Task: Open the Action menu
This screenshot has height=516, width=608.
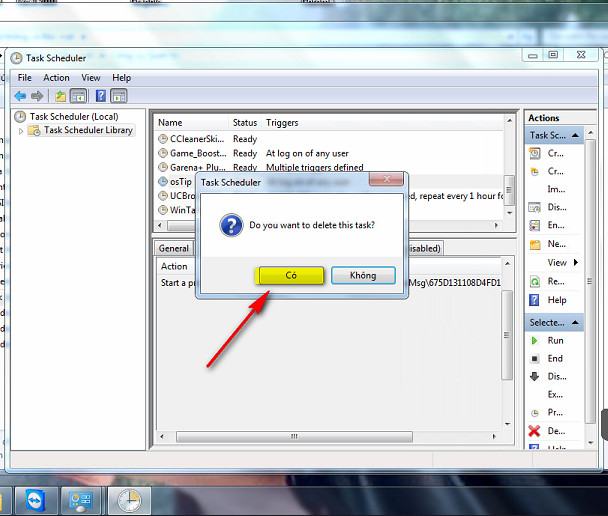Action: click(x=56, y=78)
